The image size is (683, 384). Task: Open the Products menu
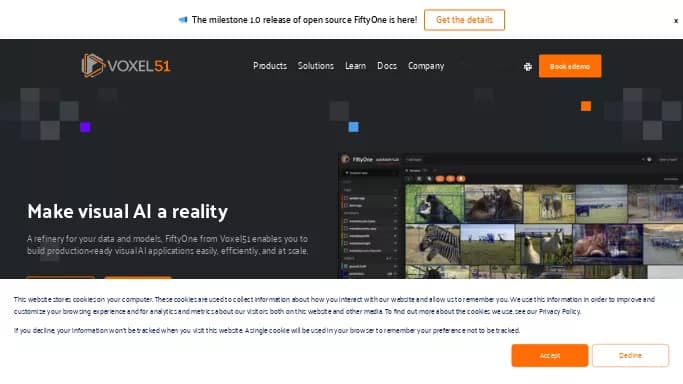[270, 66]
